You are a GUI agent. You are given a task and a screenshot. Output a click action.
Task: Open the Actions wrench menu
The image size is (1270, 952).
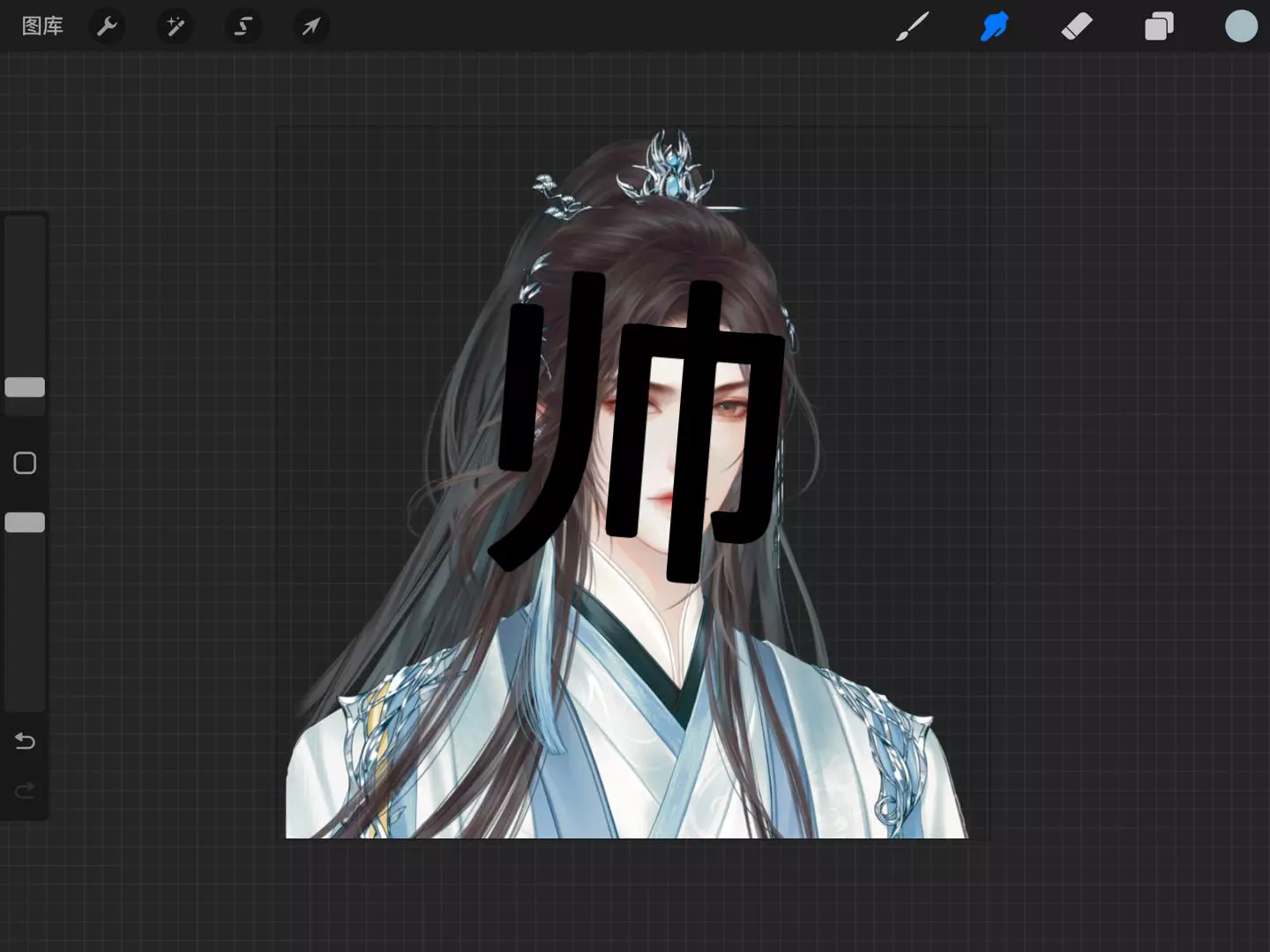pyautogui.click(x=107, y=26)
